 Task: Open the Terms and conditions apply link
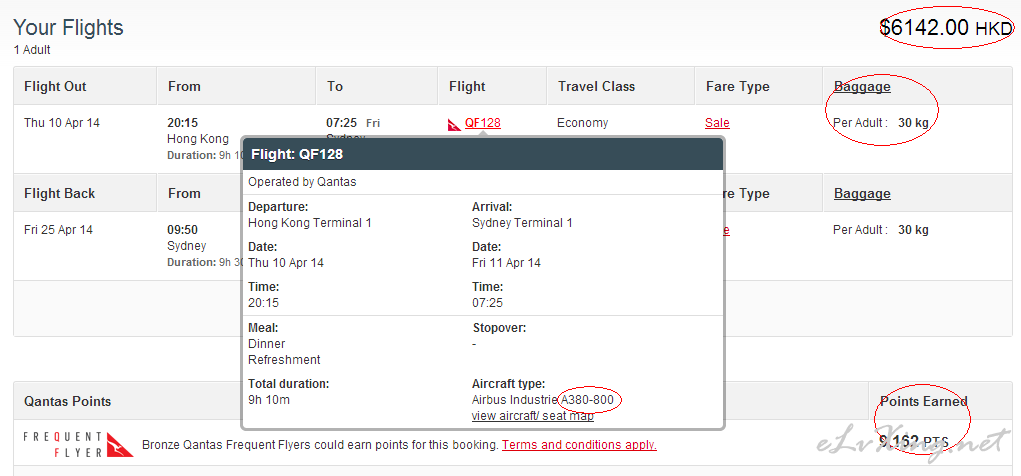coord(579,445)
